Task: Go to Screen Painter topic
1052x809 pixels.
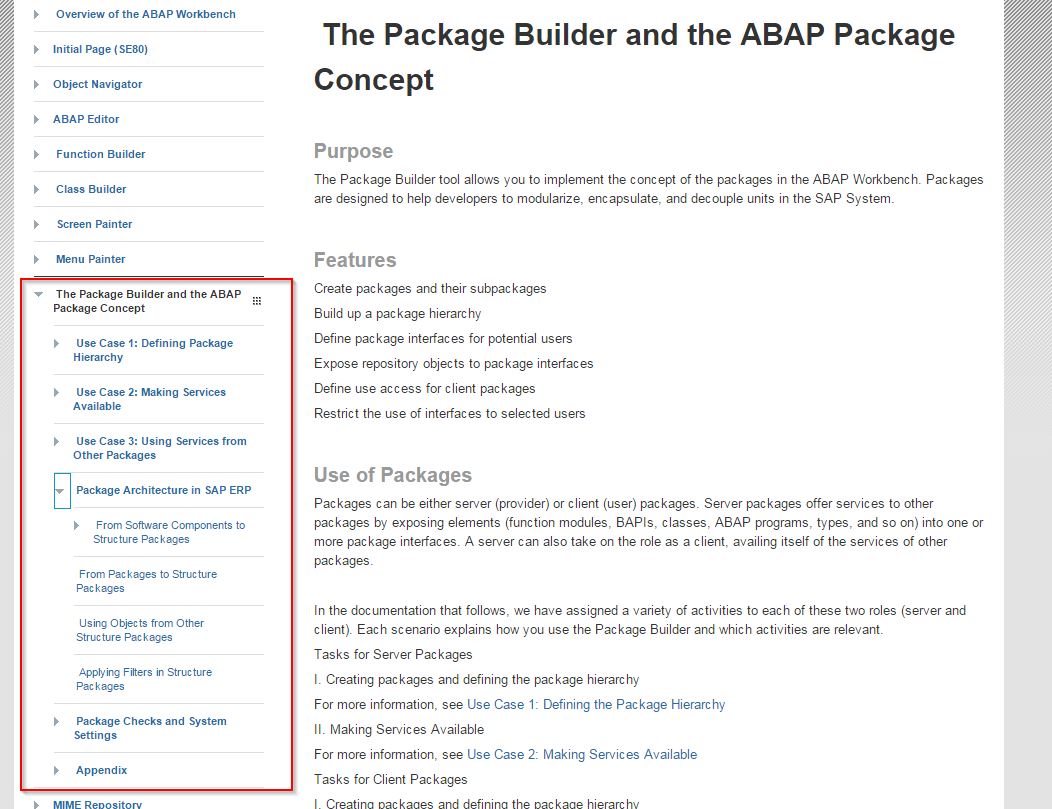Action: (94, 225)
